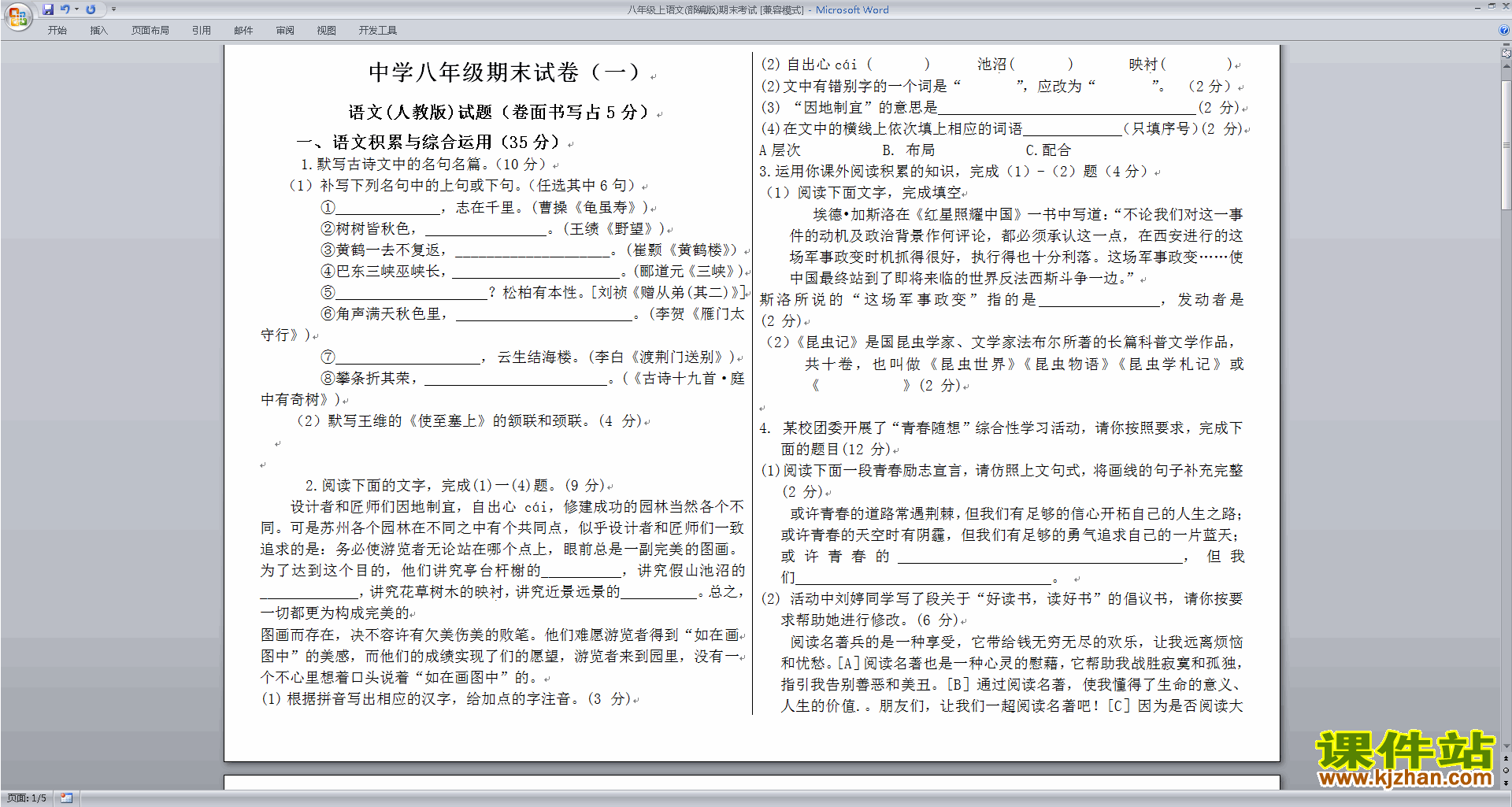Click the subtitle 语文(人教版)试题

(421, 112)
